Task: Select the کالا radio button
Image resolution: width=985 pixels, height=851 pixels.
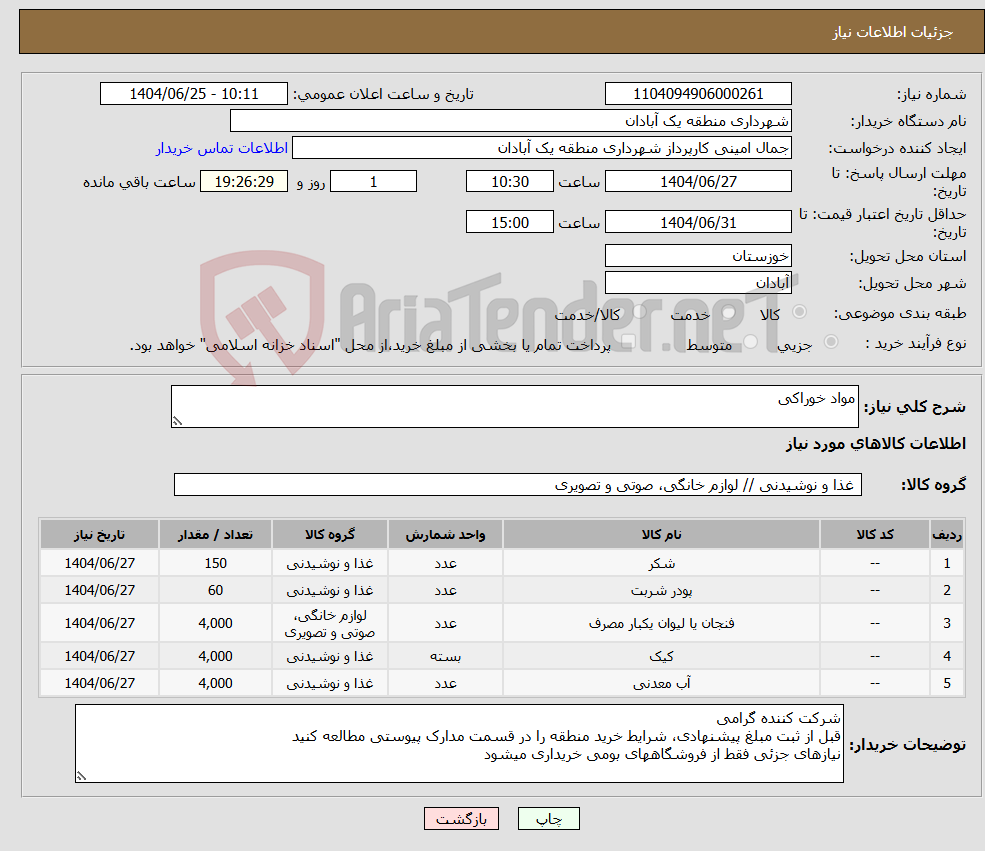Action: (x=799, y=310)
